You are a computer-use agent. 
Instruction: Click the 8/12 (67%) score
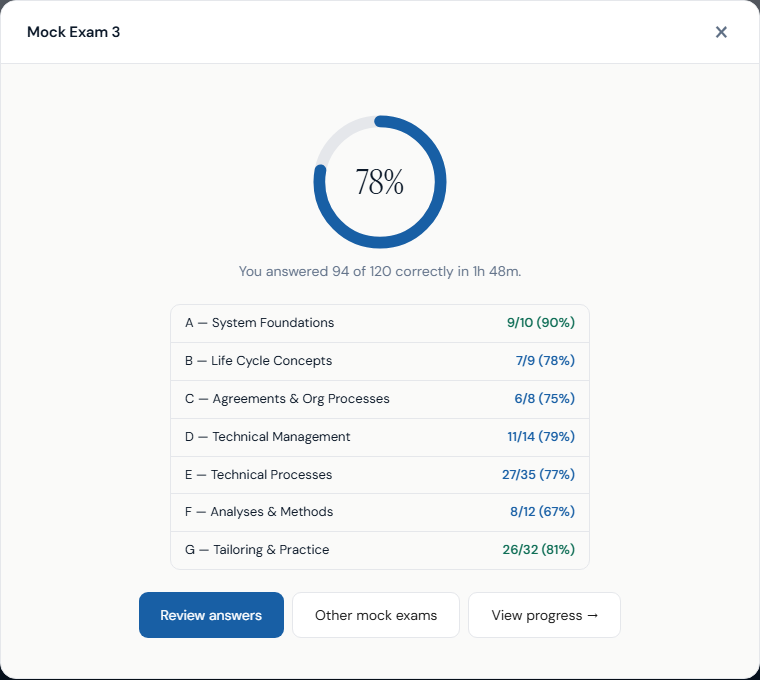(x=542, y=511)
